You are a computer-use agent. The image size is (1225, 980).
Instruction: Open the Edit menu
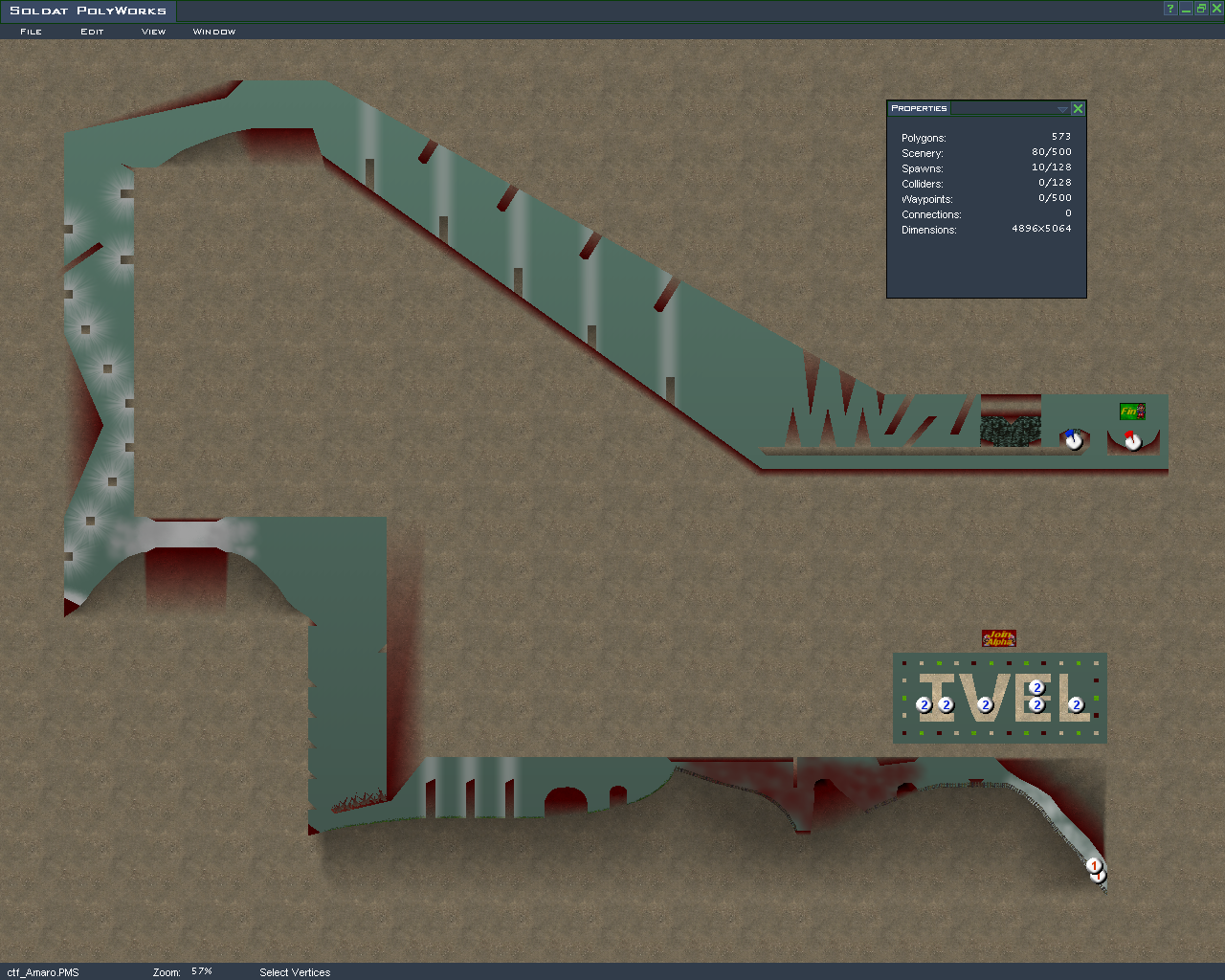[x=92, y=32]
